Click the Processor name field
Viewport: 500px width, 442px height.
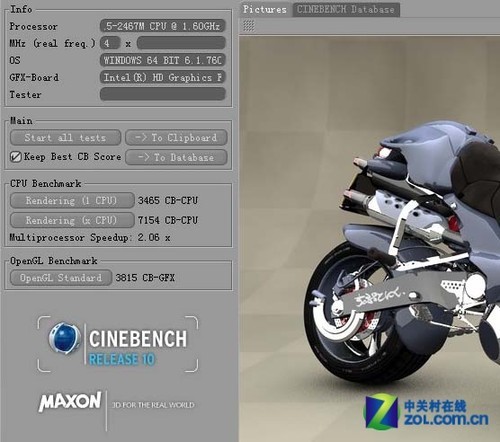pos(163,26)
